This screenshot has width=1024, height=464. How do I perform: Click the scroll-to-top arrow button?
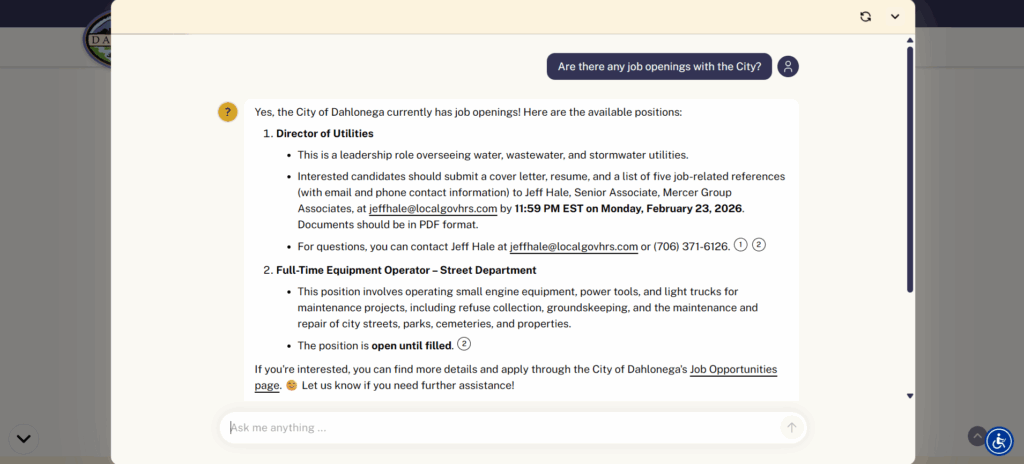point(977,436)
